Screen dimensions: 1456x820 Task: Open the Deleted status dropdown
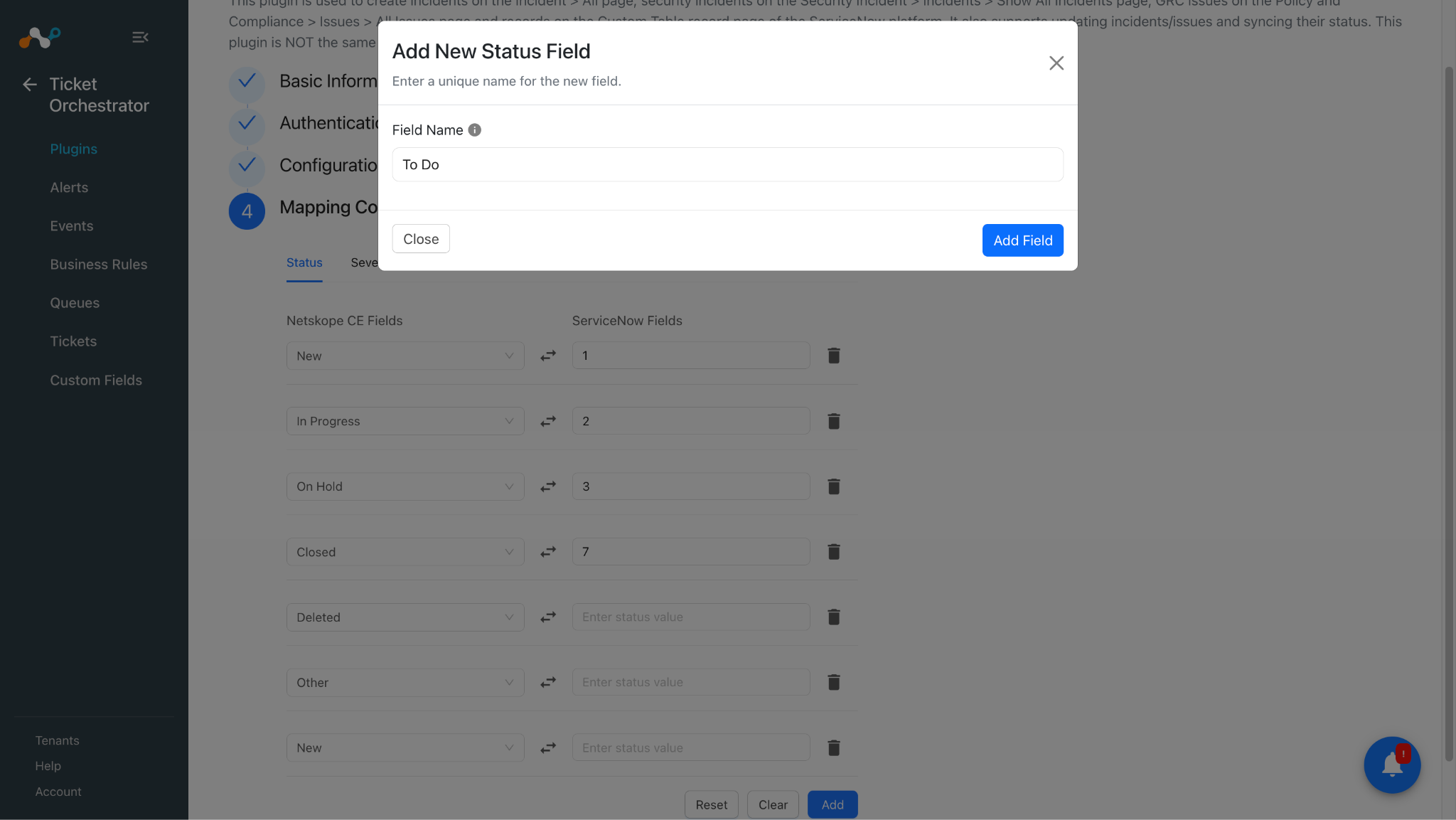(405, 617)
